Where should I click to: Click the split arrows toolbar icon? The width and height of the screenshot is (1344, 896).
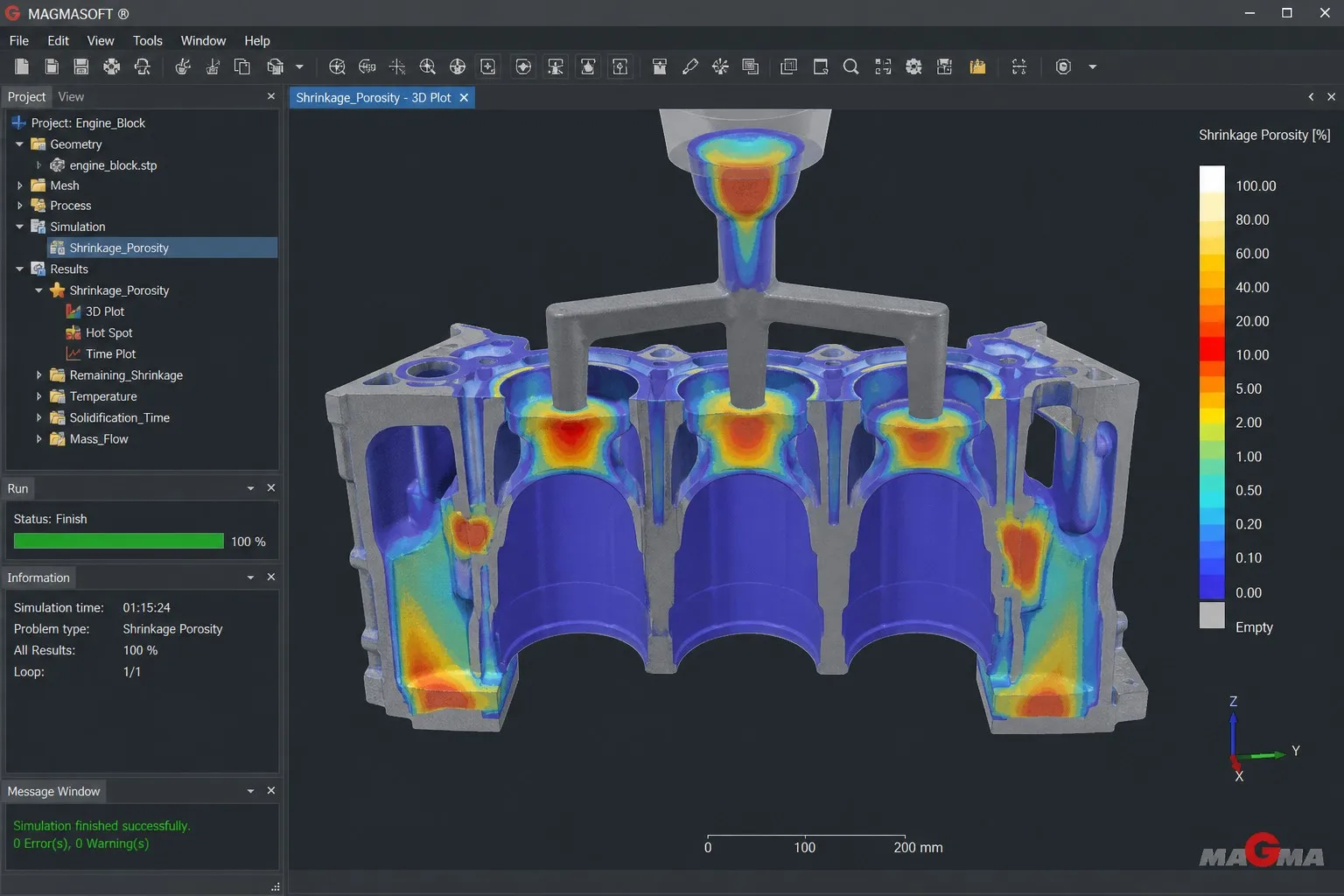(1018, 66)
